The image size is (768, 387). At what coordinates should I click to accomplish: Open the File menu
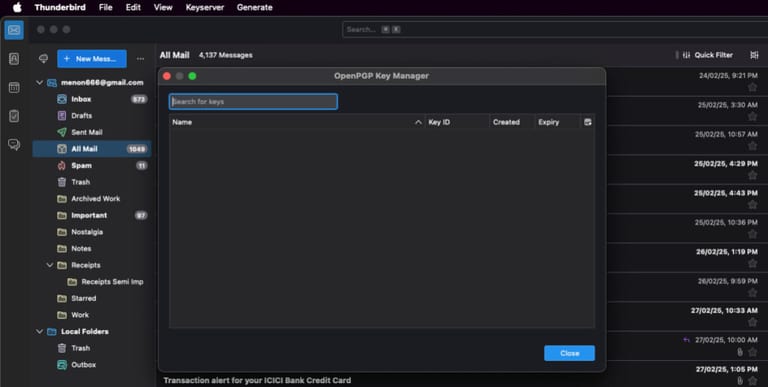105,7
